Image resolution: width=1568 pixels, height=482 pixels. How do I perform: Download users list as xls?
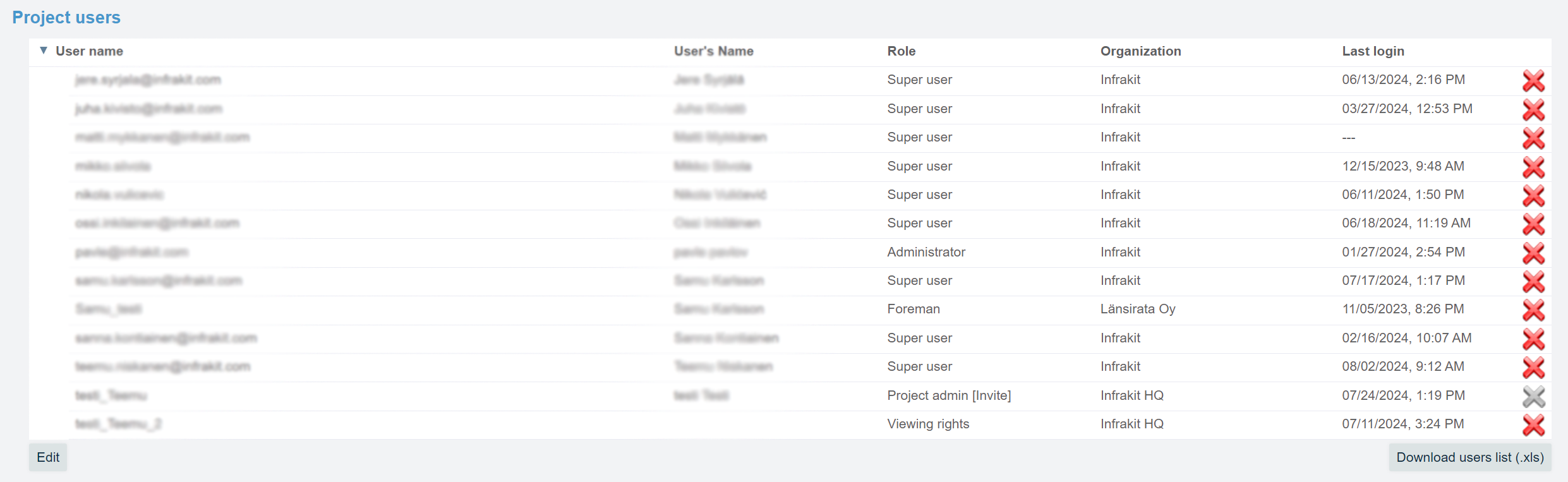click(x=1469, y=457)
